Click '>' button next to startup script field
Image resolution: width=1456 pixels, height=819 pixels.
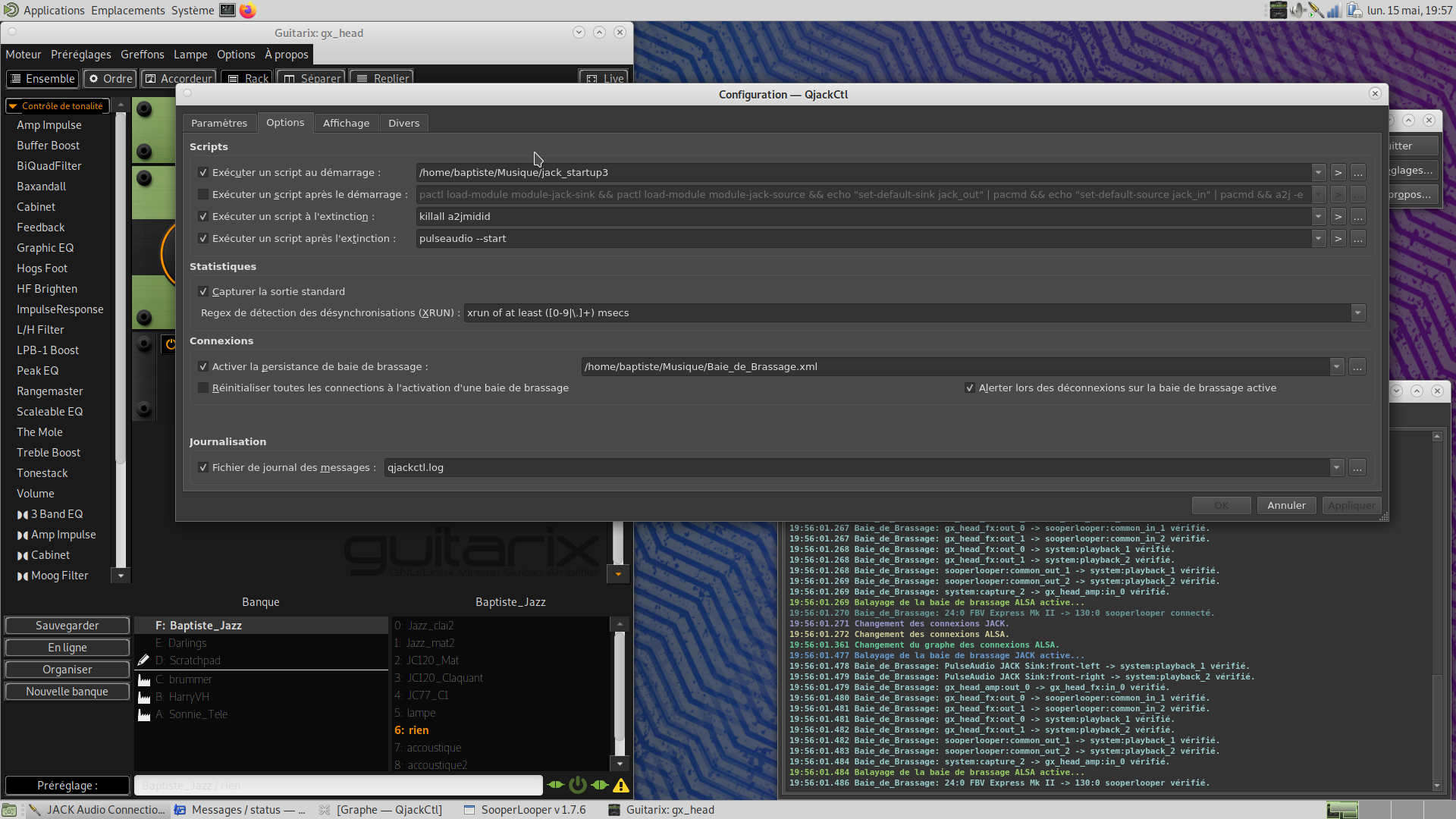tap(1338, 173)
